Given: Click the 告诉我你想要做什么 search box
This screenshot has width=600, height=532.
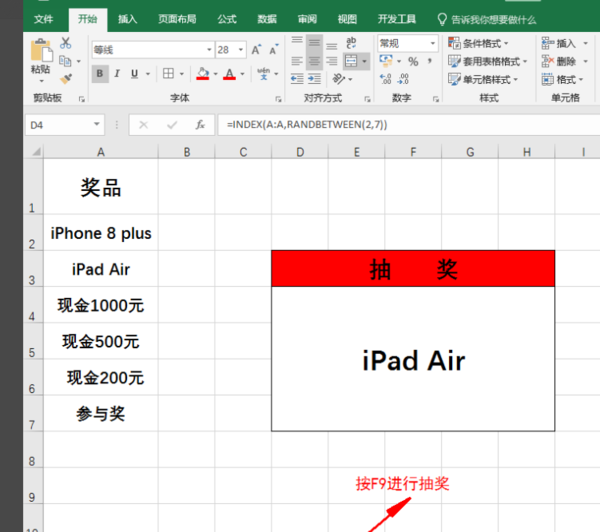Looking at the screenshot, I should click(487, 19).
